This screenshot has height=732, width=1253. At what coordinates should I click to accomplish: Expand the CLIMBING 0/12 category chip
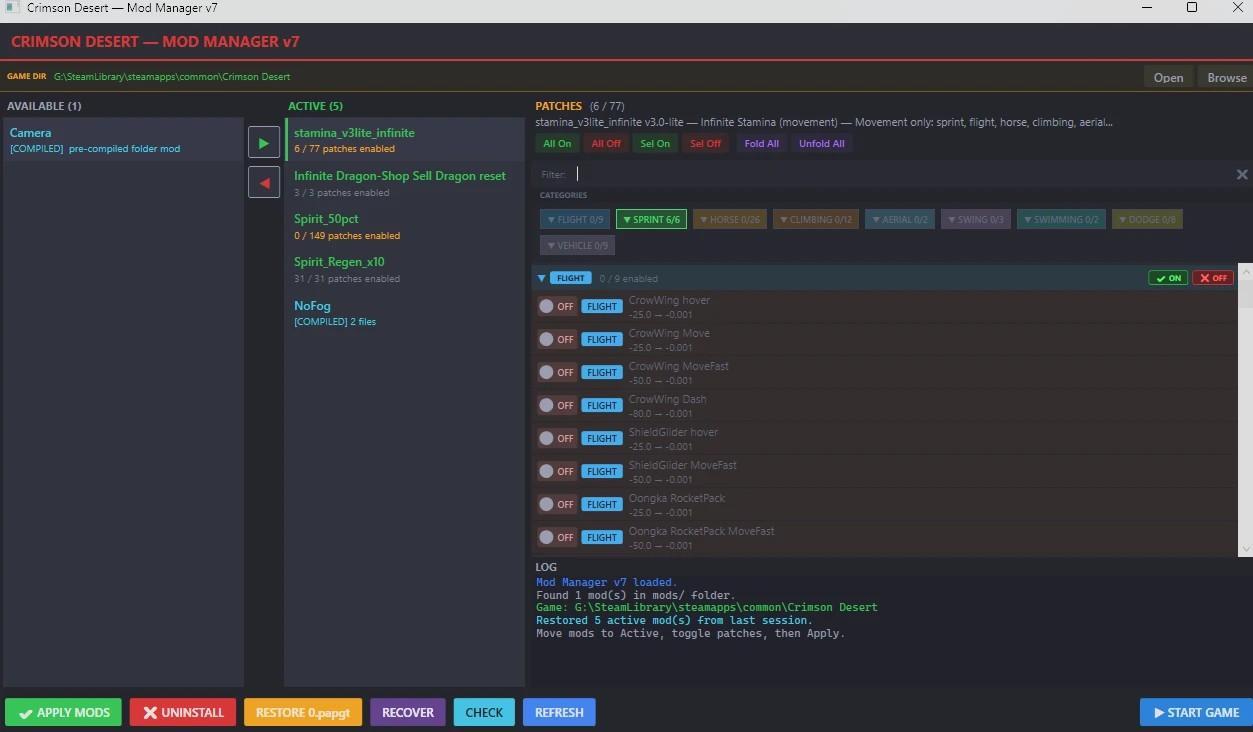816,219
